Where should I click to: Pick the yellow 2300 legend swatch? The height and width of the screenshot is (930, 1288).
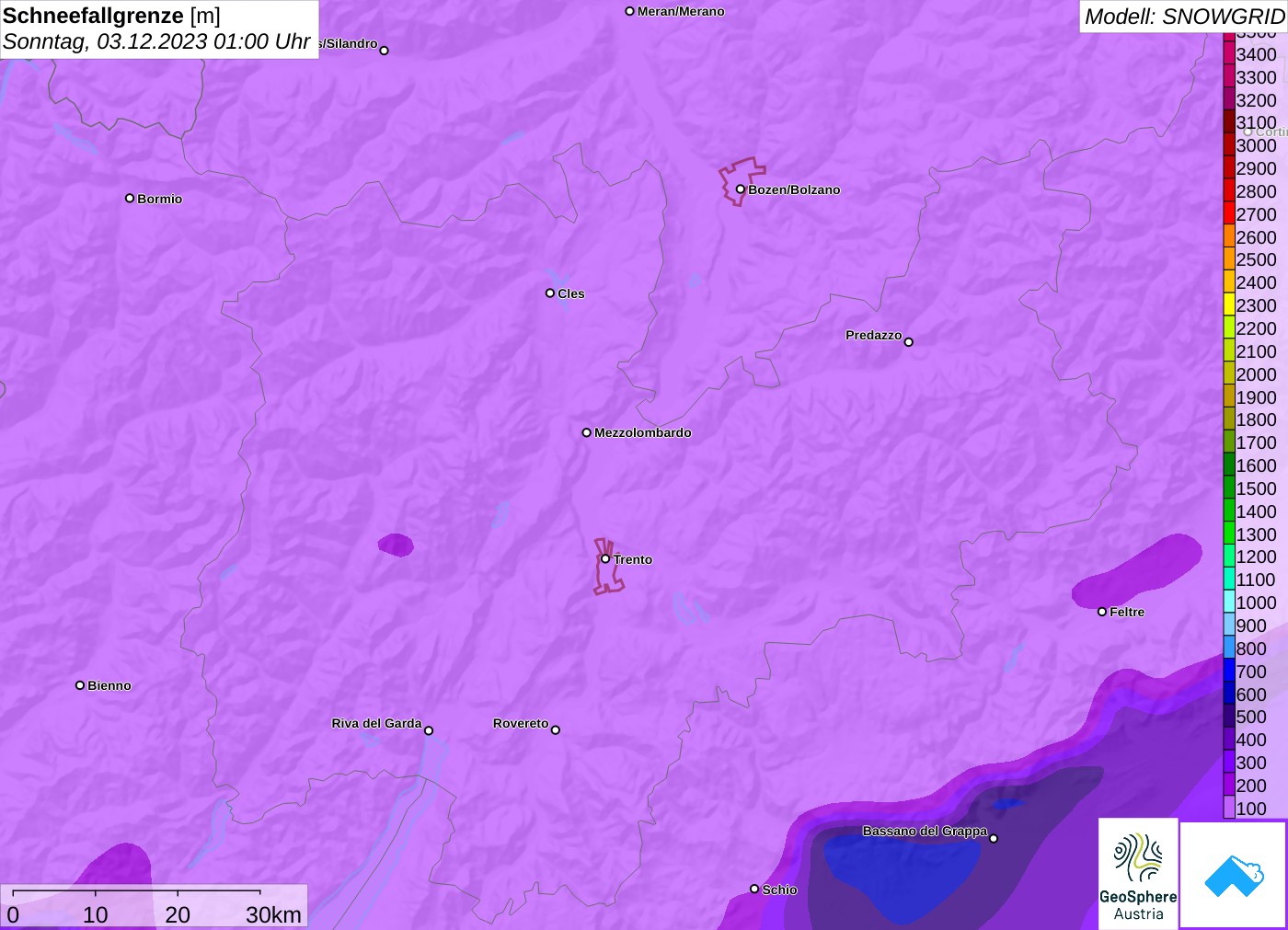click(1229, 305)
